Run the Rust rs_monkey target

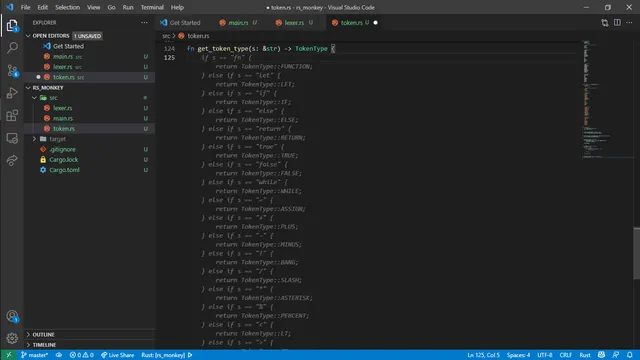[167, 355]
